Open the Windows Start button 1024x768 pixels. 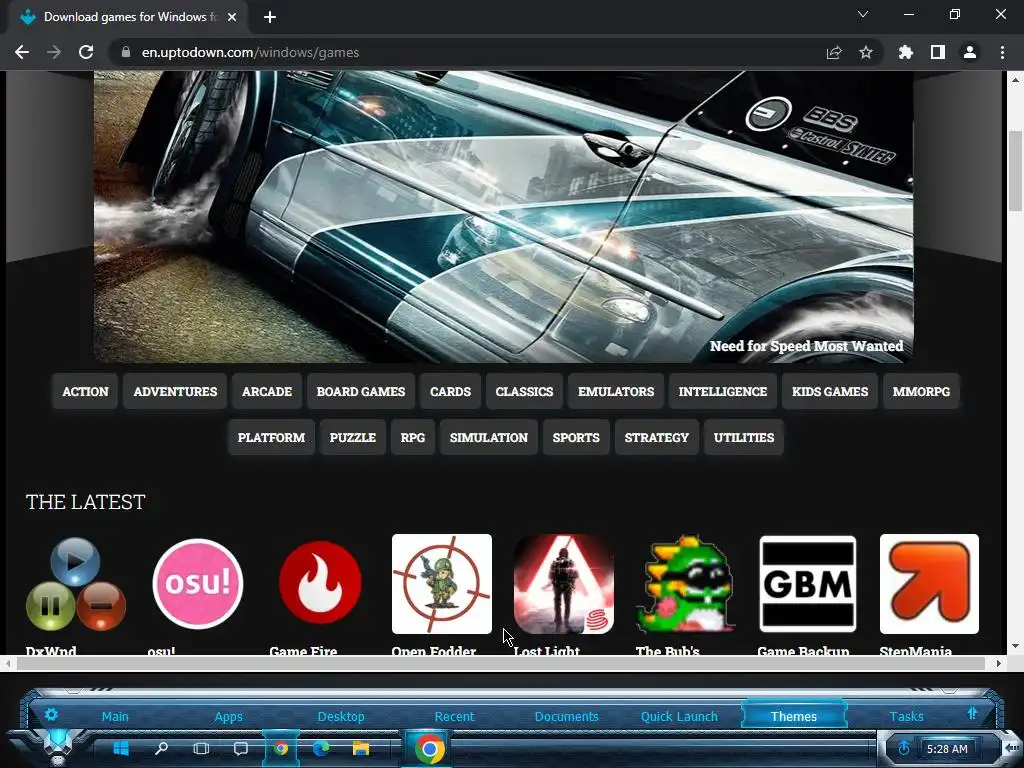click(x=121, y=748)
